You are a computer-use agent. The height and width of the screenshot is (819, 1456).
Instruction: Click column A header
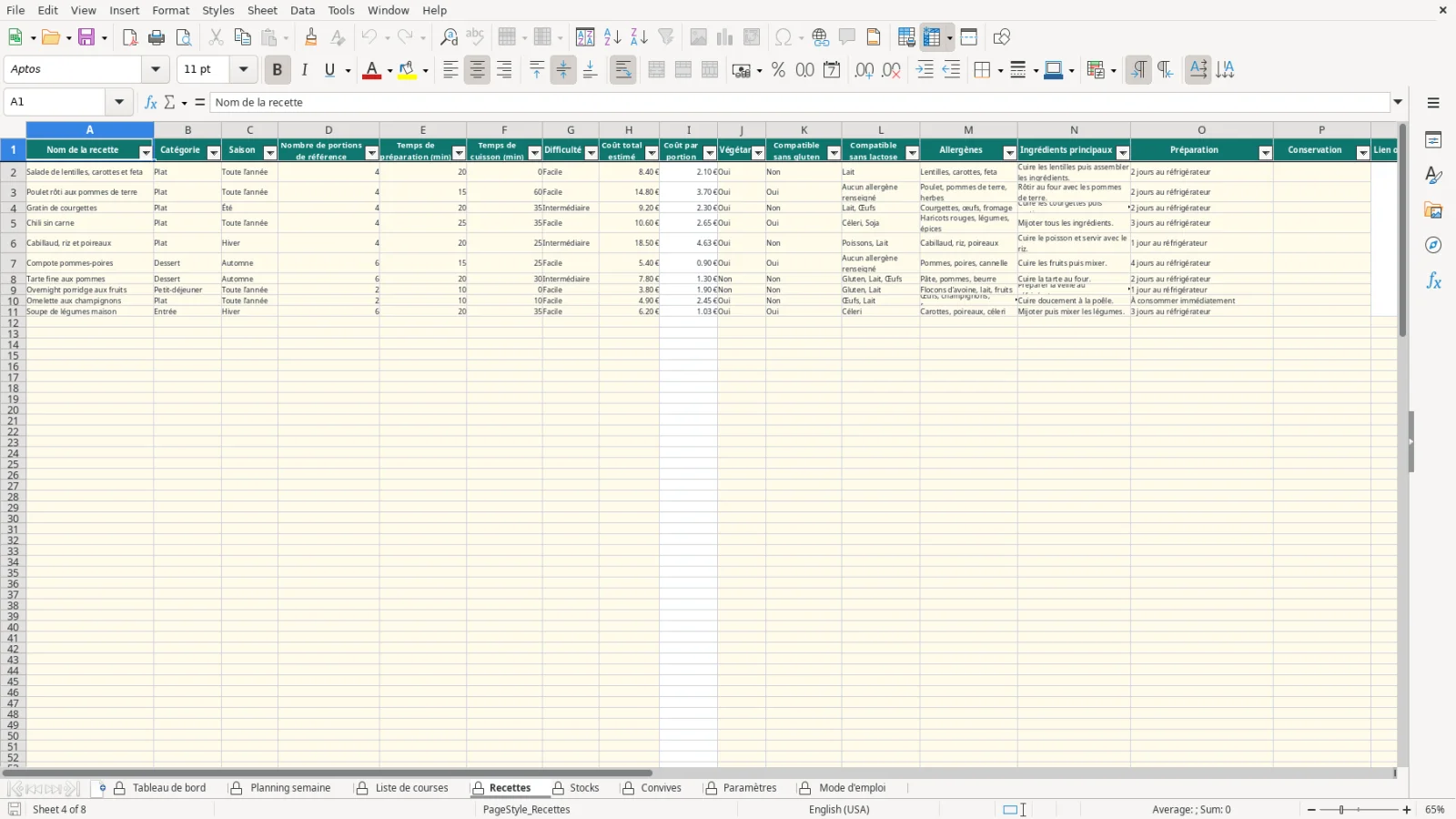(x=90, y=130)
